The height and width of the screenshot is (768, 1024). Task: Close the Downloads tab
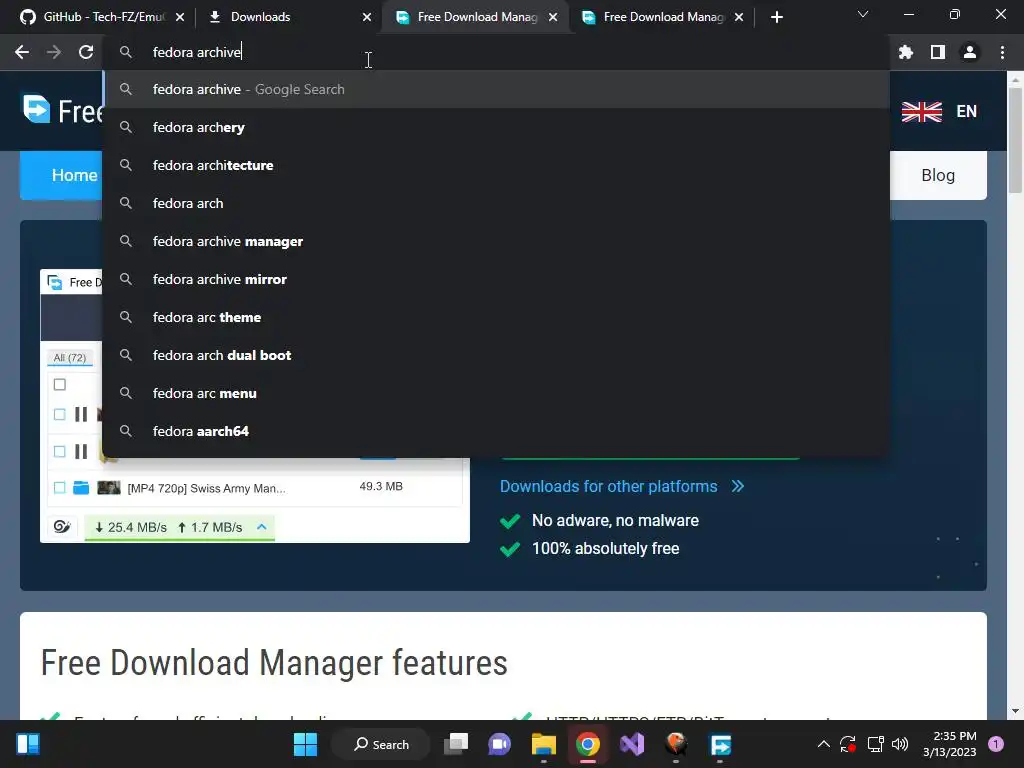pos(366,17)
